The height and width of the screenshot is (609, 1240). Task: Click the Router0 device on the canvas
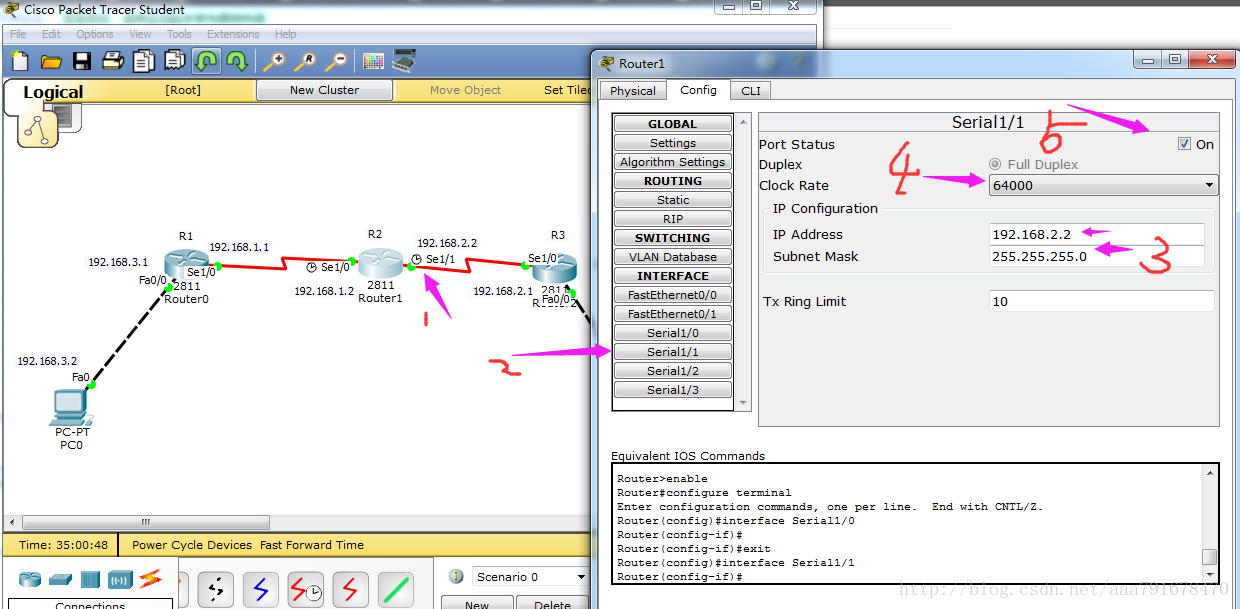(186, 266)
